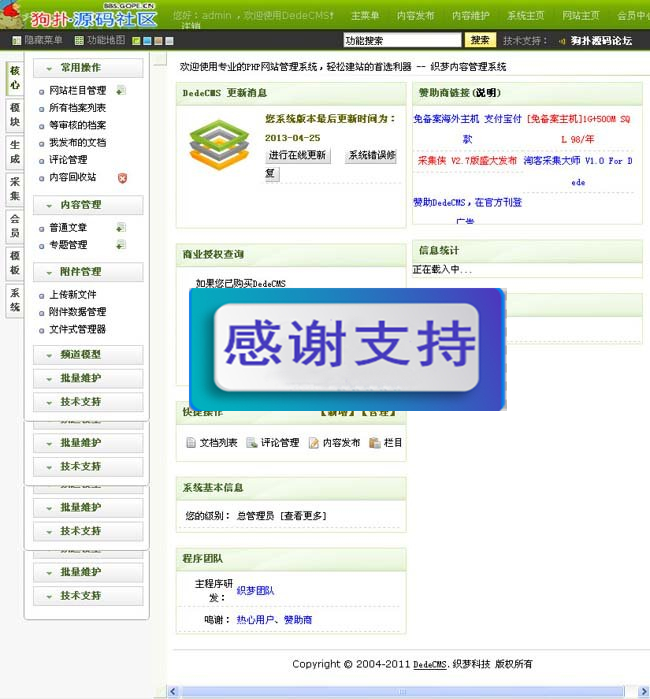
Task: Open the 赞助商 link in 程序团队
Action: 298,620
